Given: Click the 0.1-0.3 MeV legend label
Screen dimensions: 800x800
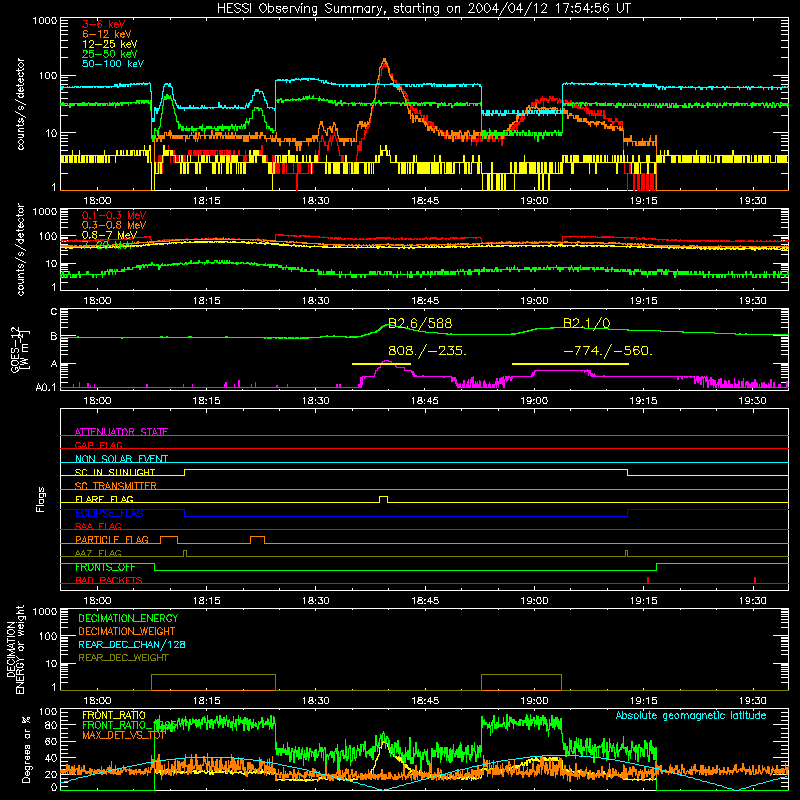Looking at the screenshot, I should 114,215.
